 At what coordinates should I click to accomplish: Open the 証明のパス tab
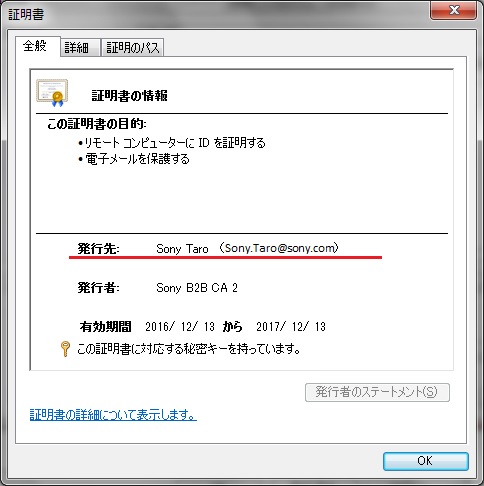coord(133,48)
